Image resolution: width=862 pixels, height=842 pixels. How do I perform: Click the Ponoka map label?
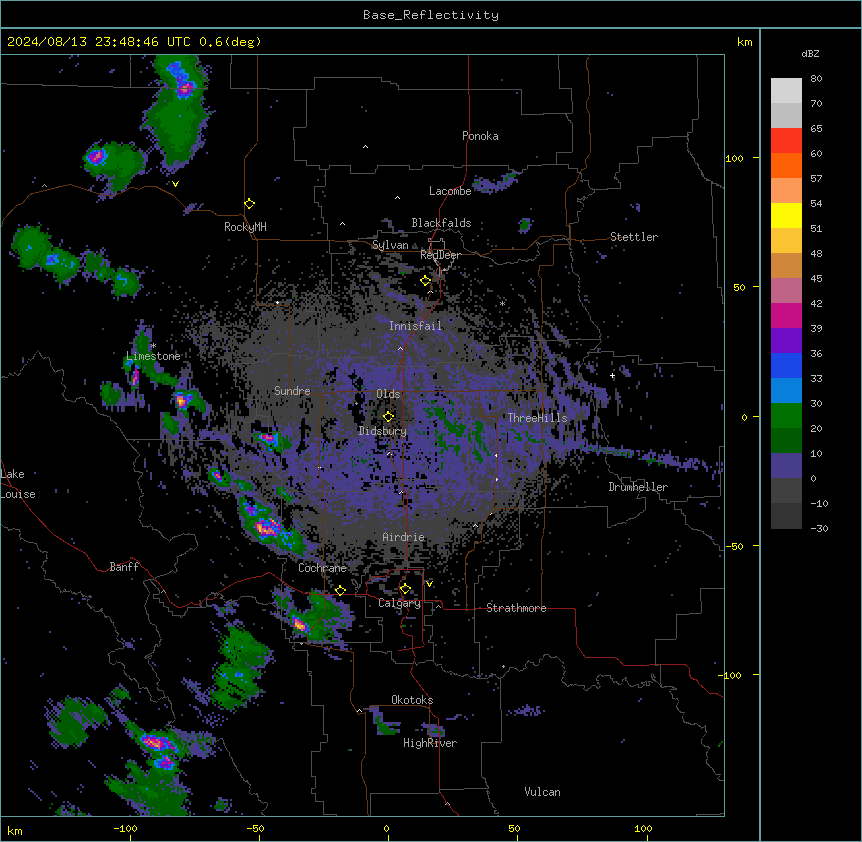pyautogui.click(x=480, y=136)
